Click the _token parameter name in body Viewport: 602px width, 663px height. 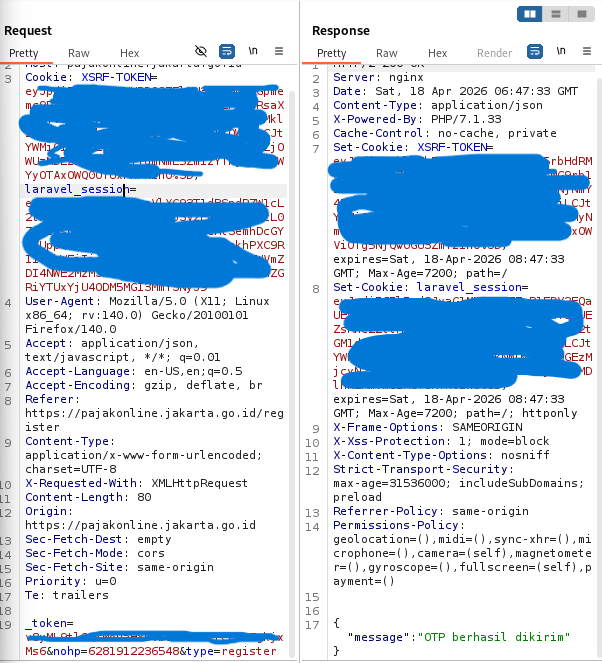(46, 623)
